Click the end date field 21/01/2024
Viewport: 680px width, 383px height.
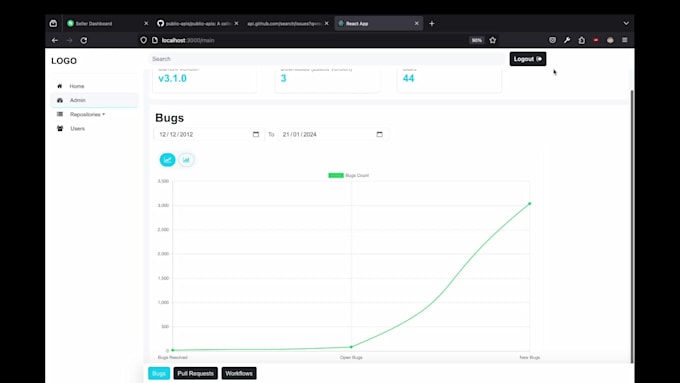click(x=333, y=134)
